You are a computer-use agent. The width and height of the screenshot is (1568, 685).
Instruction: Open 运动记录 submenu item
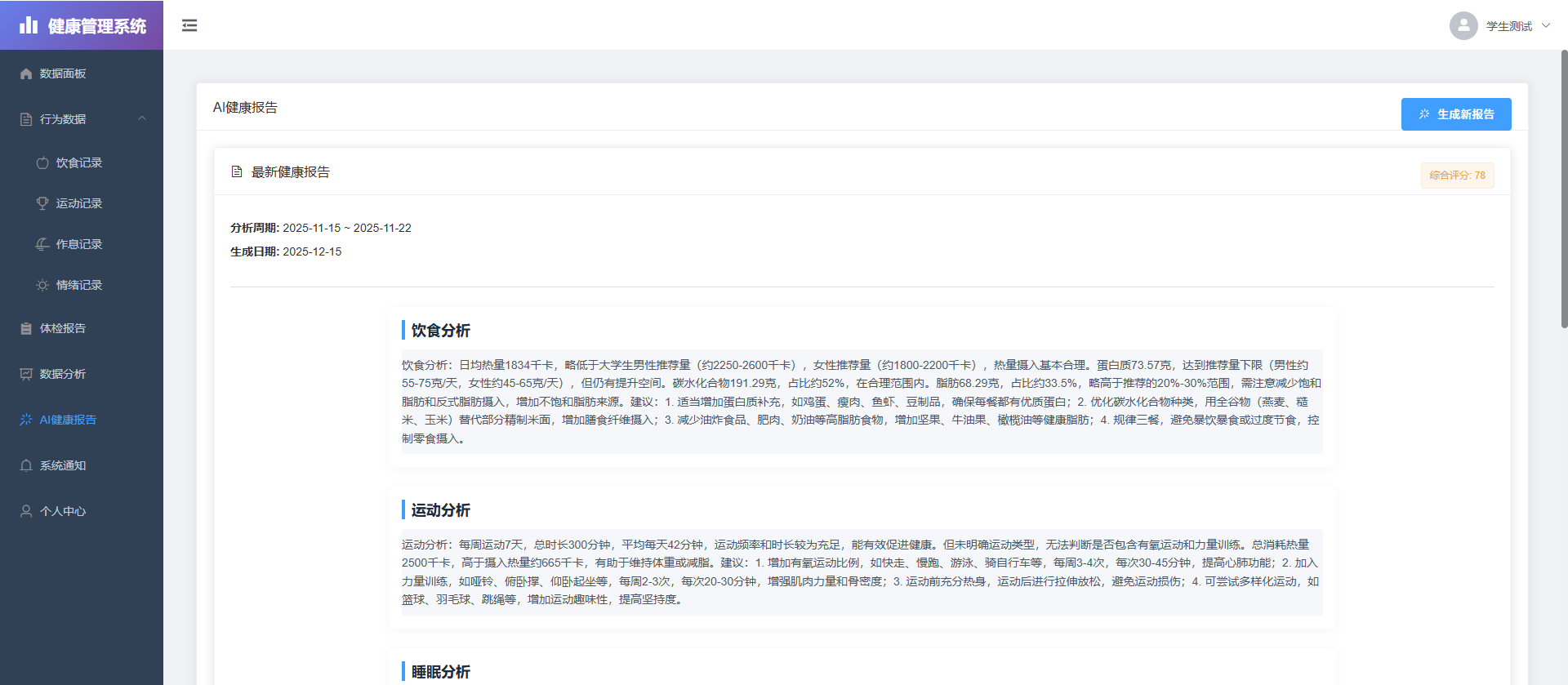82,203
